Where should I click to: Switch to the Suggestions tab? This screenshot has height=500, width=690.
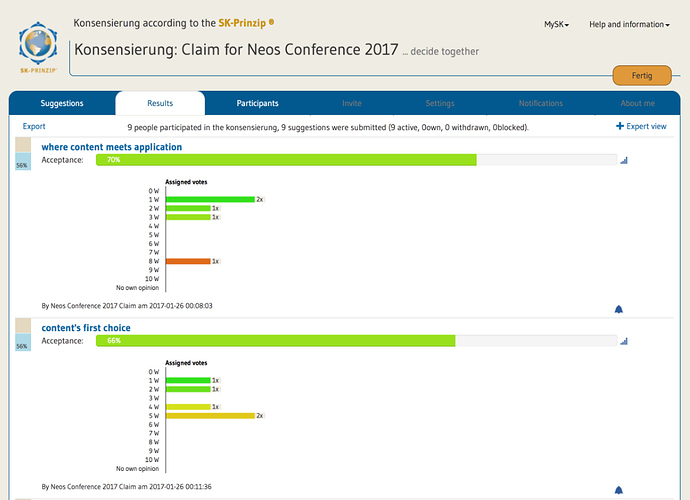pyautogui.click(x=62, y=103)
